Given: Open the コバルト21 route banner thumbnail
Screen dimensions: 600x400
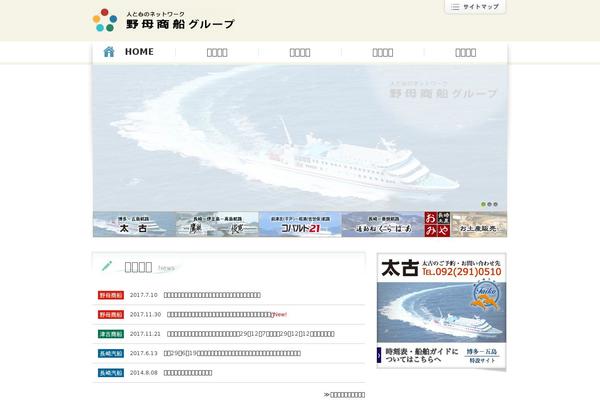Looking at the screenshot, I should click(300, 224).
